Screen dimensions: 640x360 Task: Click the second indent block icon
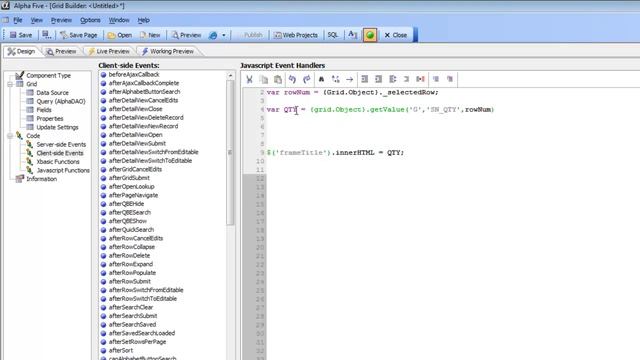click(x=378, y=79)
